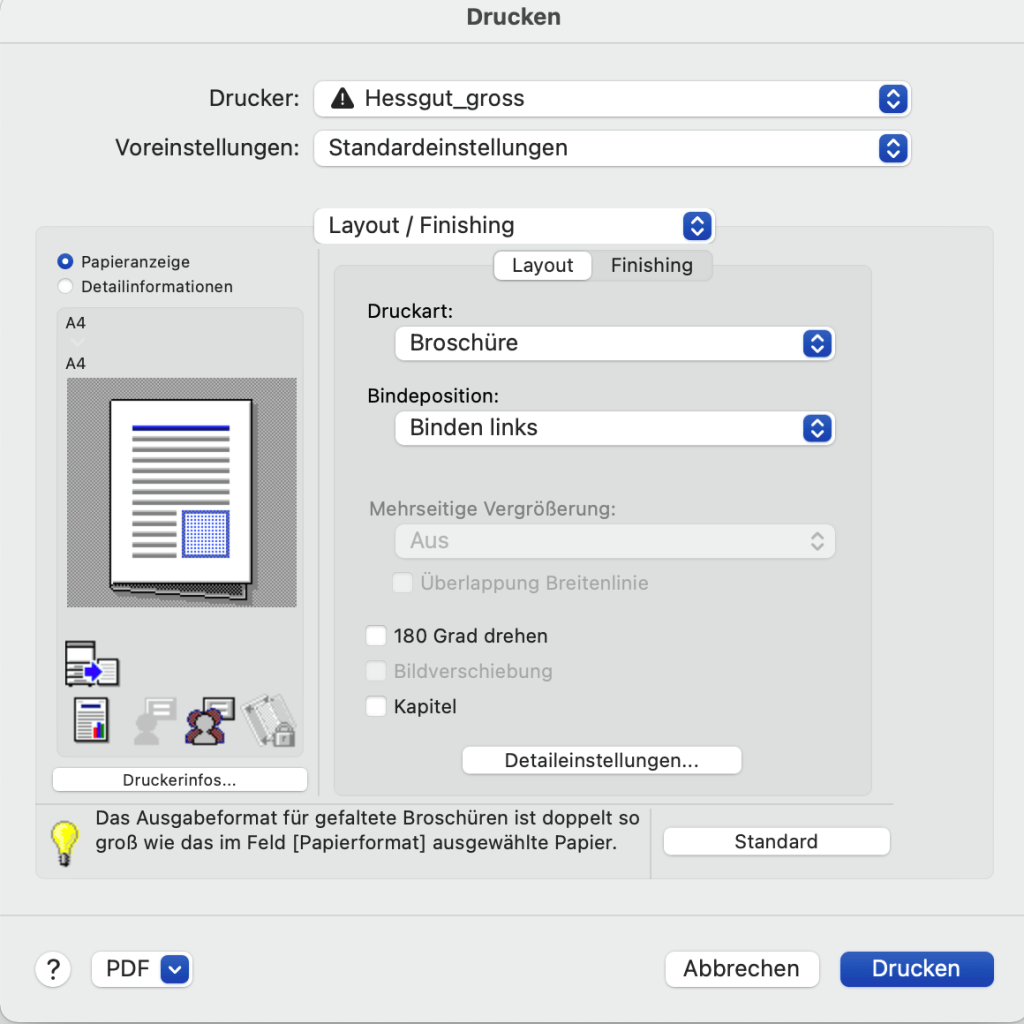Screen dimensions: 1024x1024
Task: Expand the Bindeposition dropdown
Action: click(x=614, y=428)
